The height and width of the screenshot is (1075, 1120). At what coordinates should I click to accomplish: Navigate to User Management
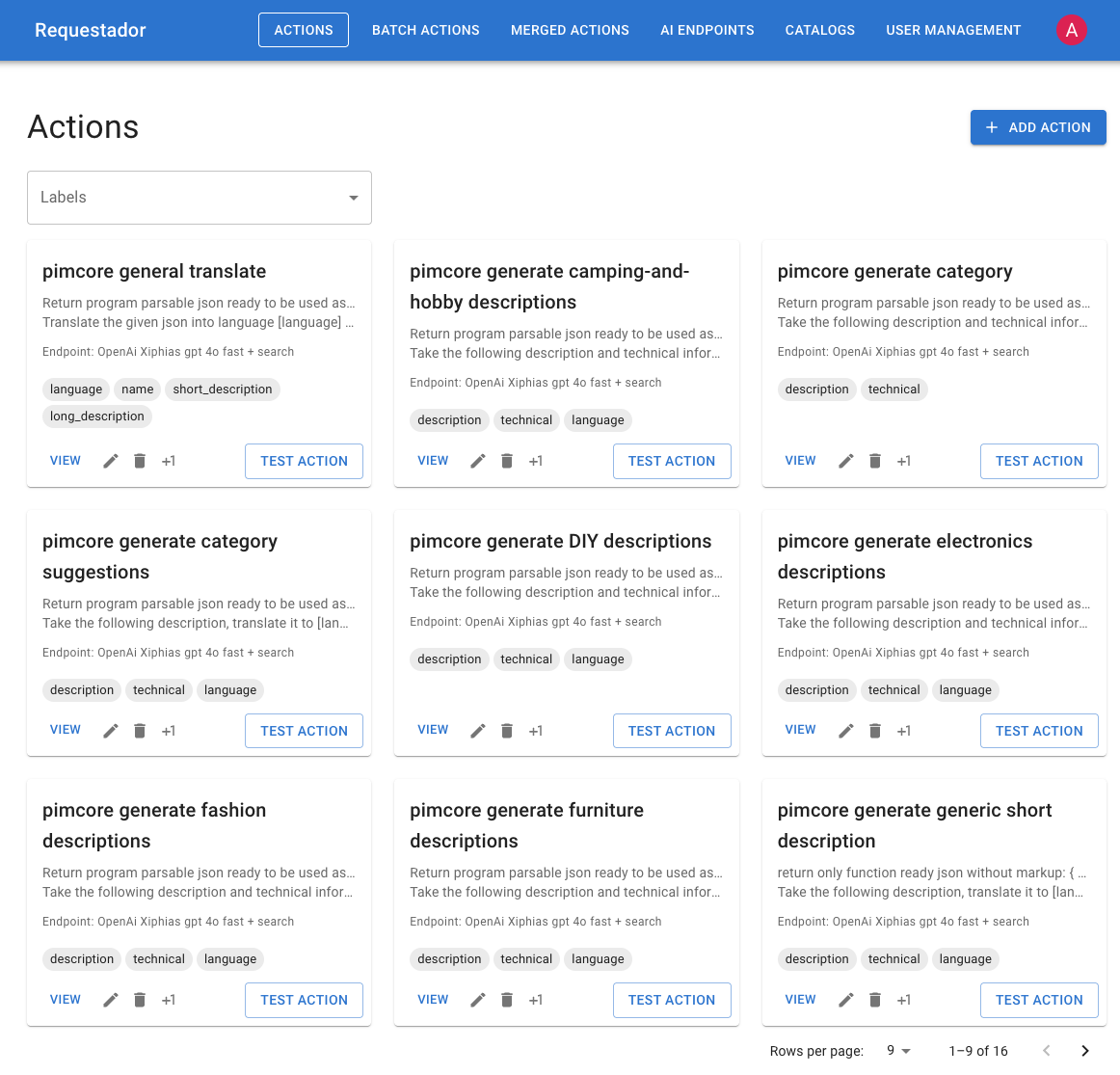pyautogui.click(x=953, y=30)
